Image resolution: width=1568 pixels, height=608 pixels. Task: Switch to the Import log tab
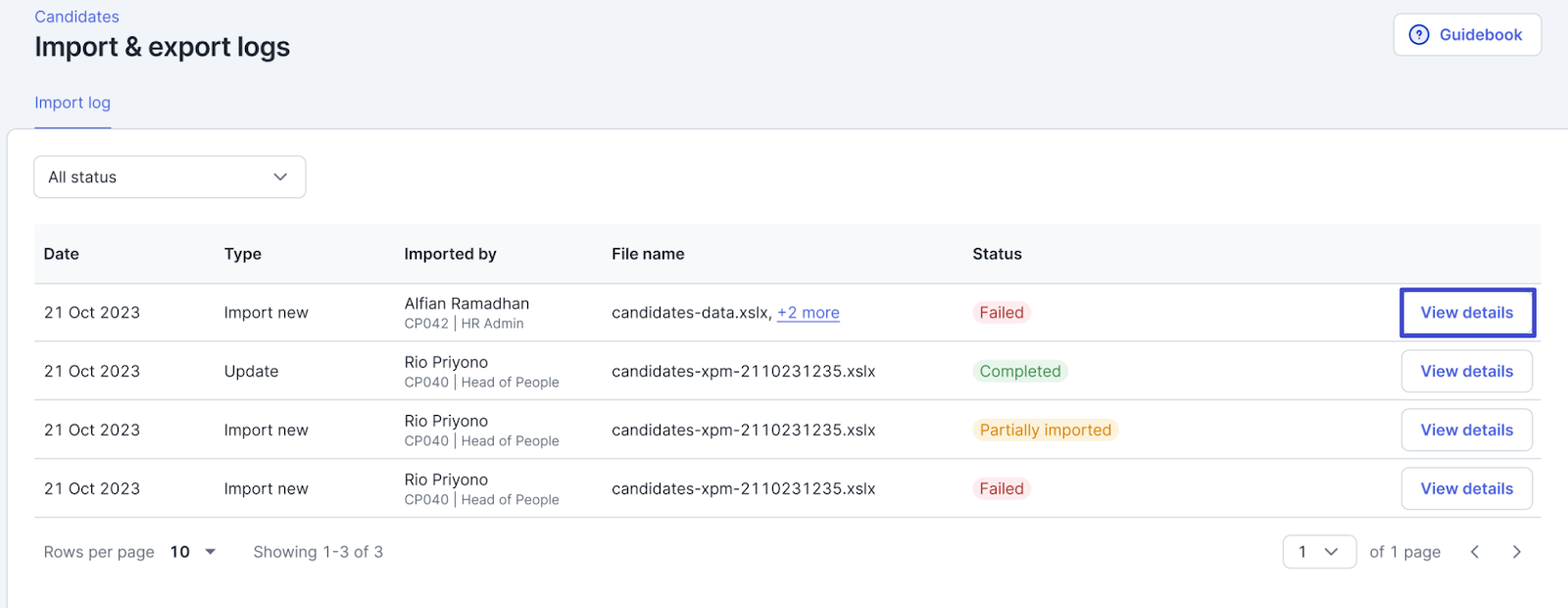click(x=73, y=103)
